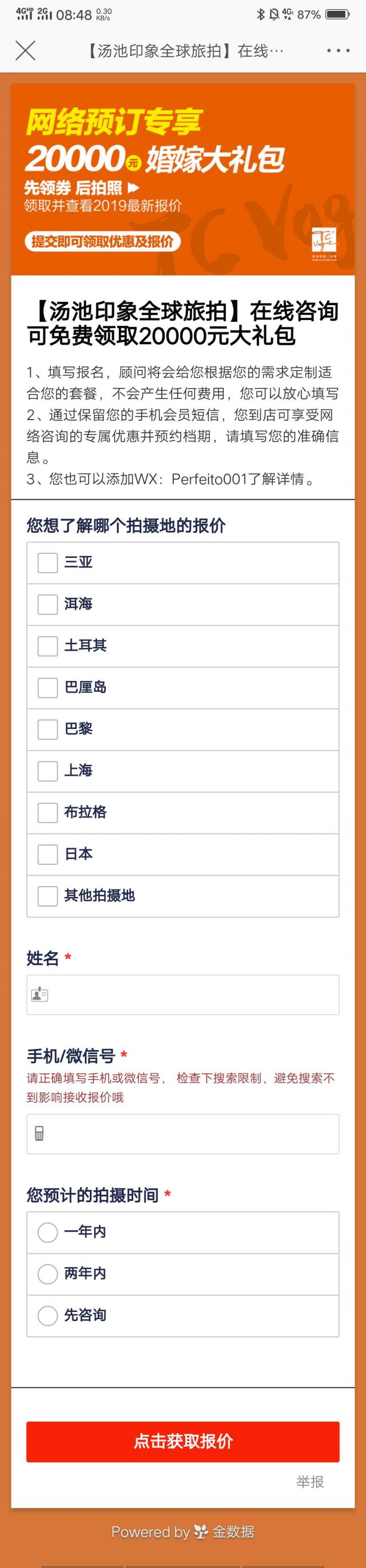Viewport: 366px width, 1568px height.
Task: Close the web page with X icon
Action: [25, 50]
